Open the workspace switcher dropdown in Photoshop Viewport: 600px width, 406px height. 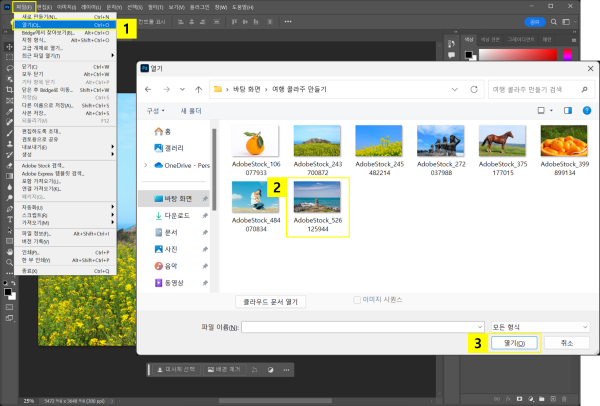tap(568, 22)
